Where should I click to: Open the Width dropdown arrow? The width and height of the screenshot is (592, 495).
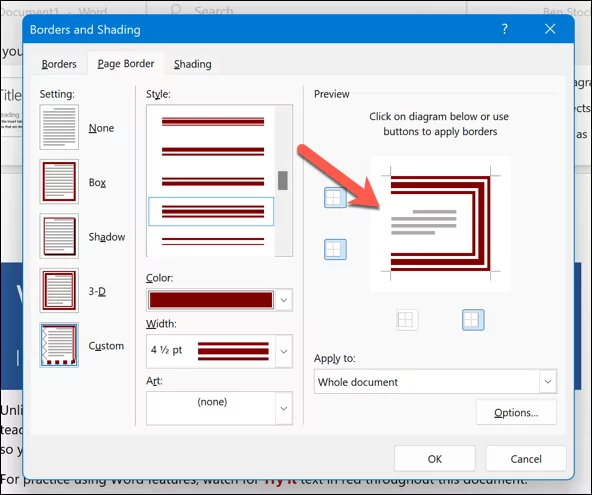tap(284, 352)
